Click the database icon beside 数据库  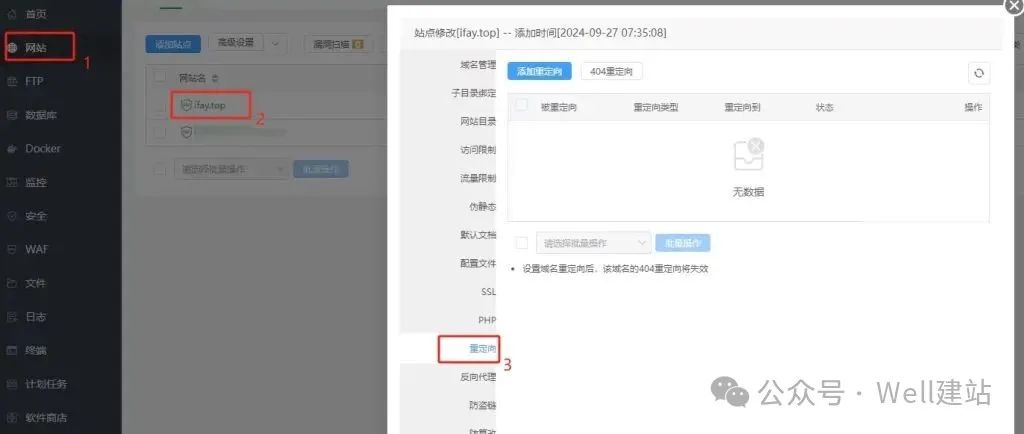[12, 115]
